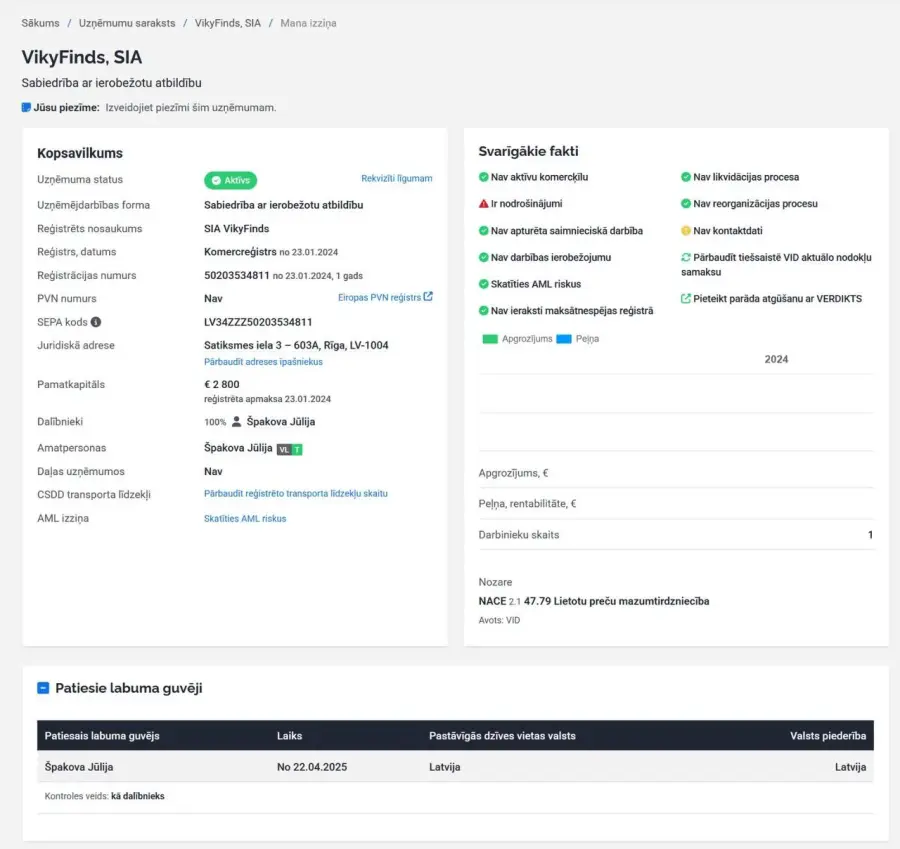The height and width of the screenshot is (849, 900).
Task: Click the green check icon for Nav likvidācijas procesa
Action: coord(685,177)
